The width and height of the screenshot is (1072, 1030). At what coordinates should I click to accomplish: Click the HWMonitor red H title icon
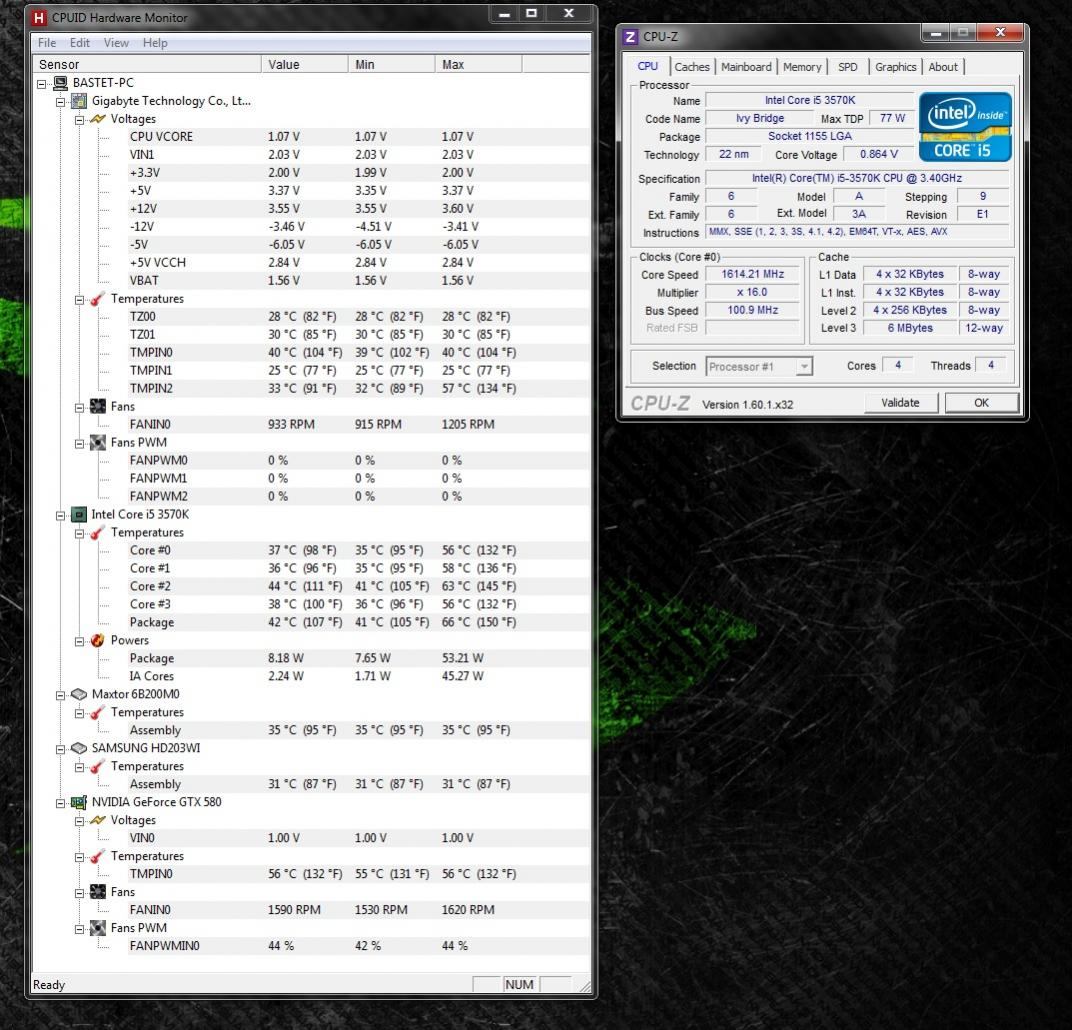pos(40,18)
